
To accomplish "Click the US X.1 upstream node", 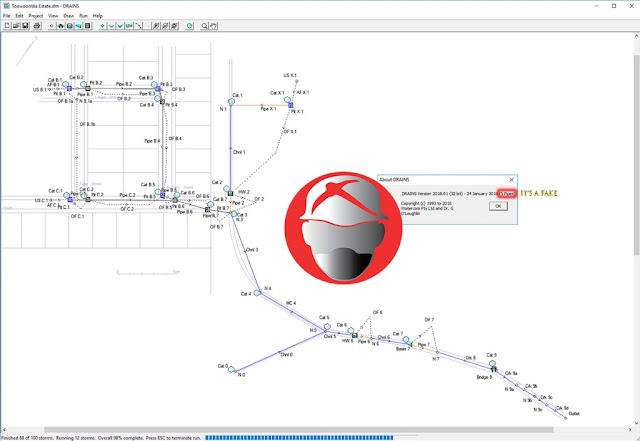I will (297, 81).
